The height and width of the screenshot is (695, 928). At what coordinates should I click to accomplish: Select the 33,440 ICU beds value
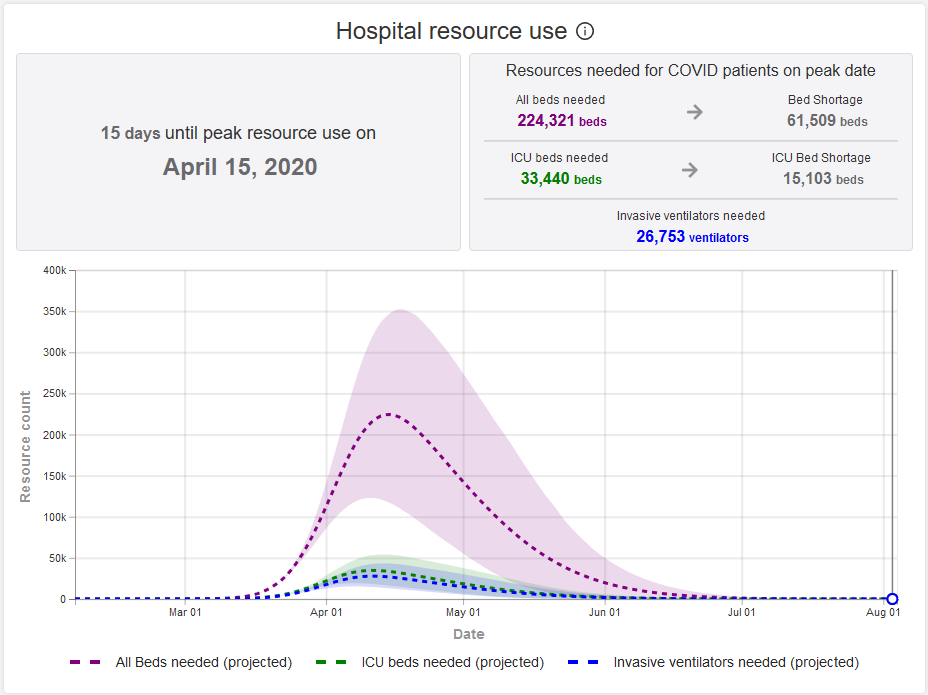pos(561,179)
